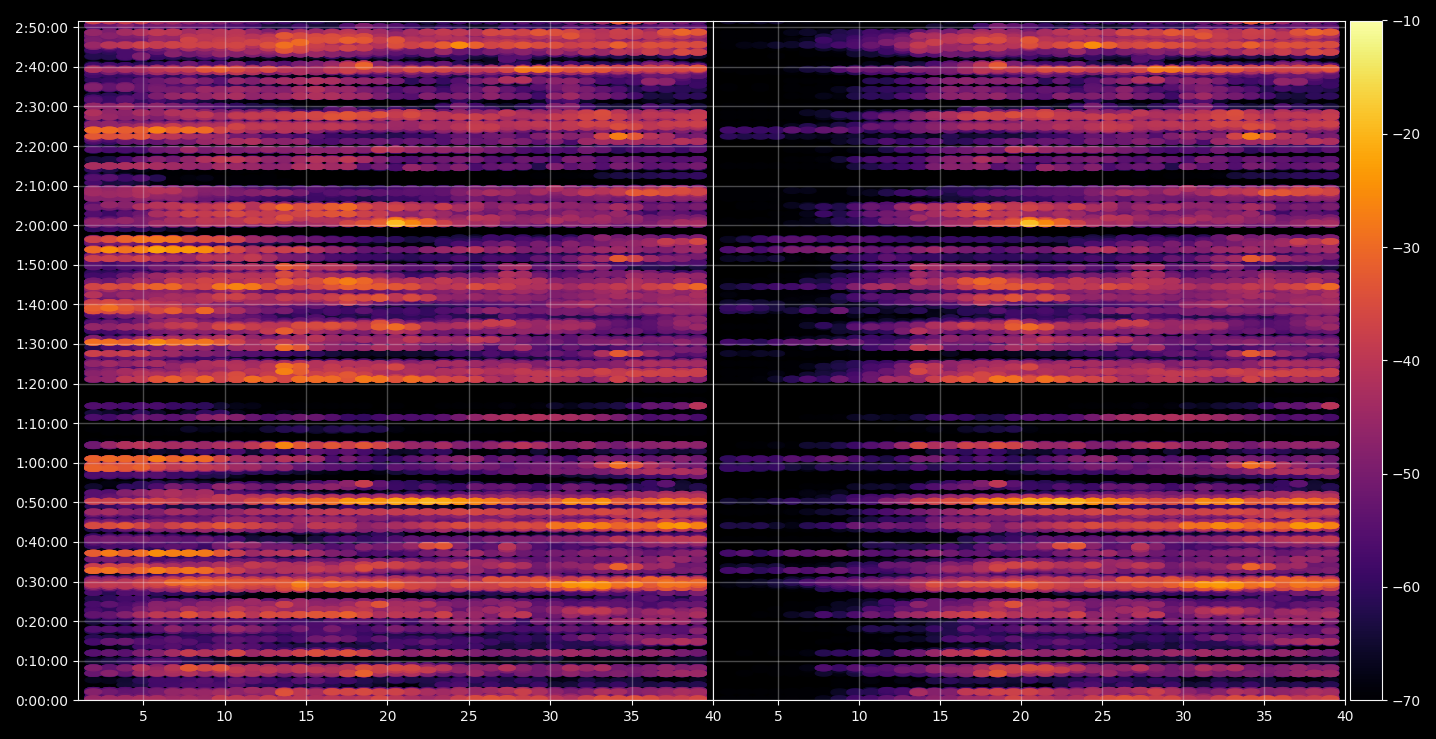Click the −30 colorbar tick label
1436x739 pixels.
coord(1406,248)
